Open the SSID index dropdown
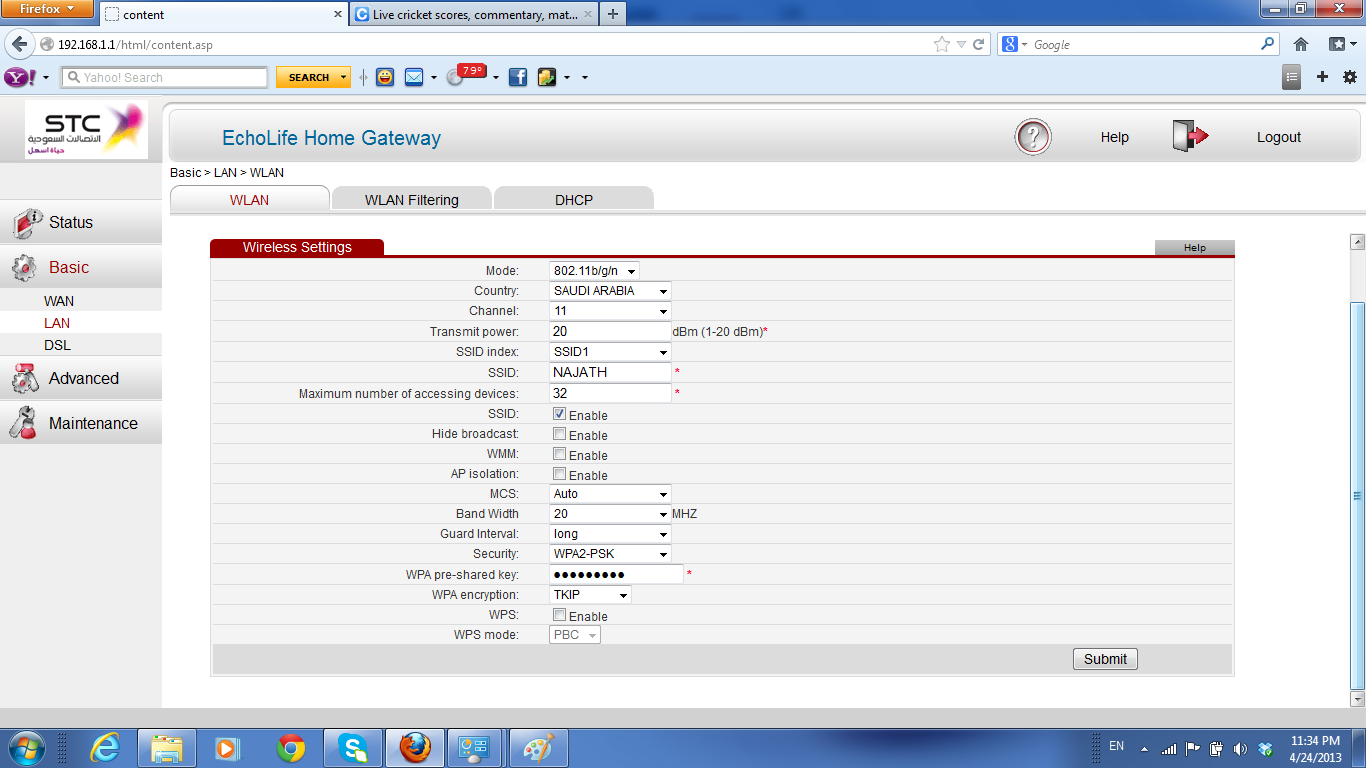Viewport: 1366px width, 768px height. (610, 352)
